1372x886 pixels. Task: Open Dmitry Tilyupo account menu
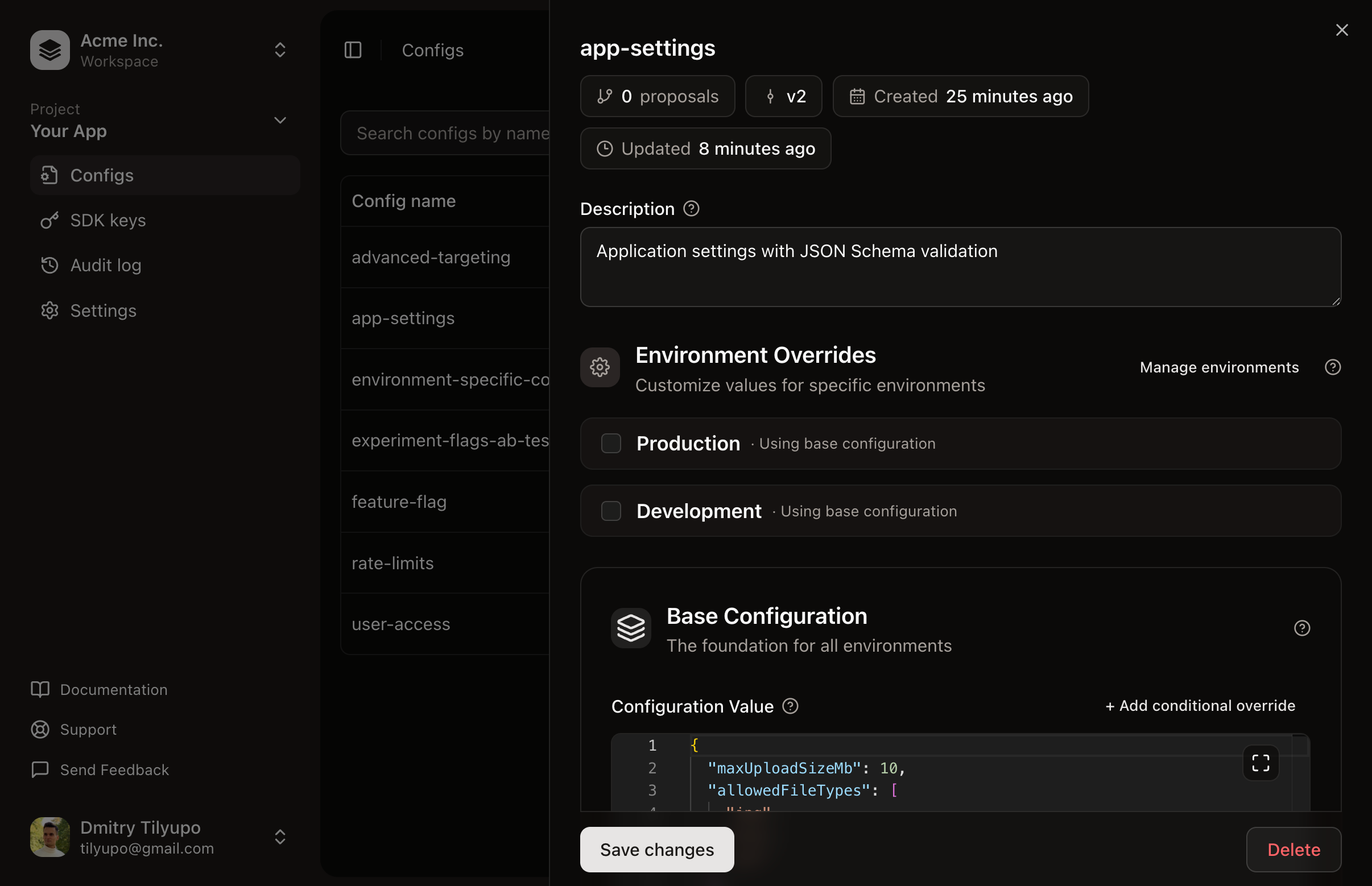pos(280,837)
